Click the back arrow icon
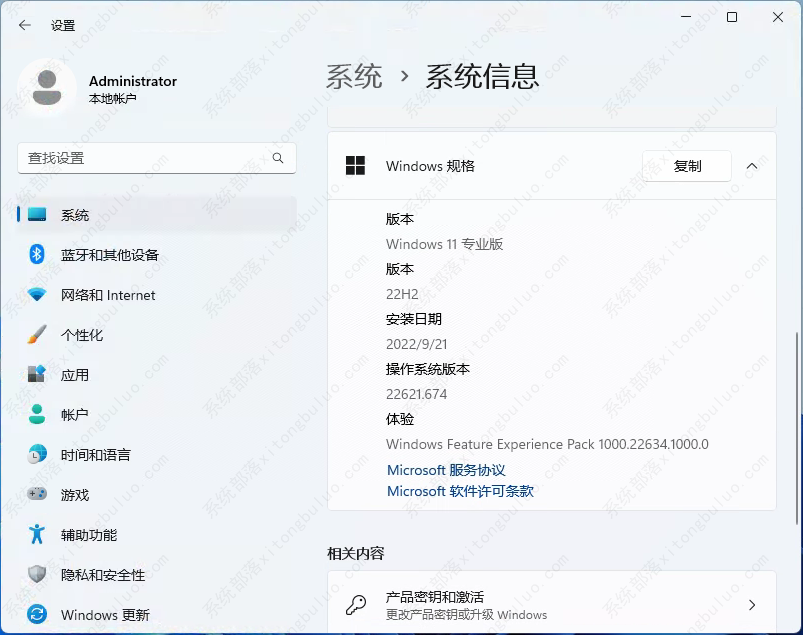The image size is (803, 635). tap(25, 25)
